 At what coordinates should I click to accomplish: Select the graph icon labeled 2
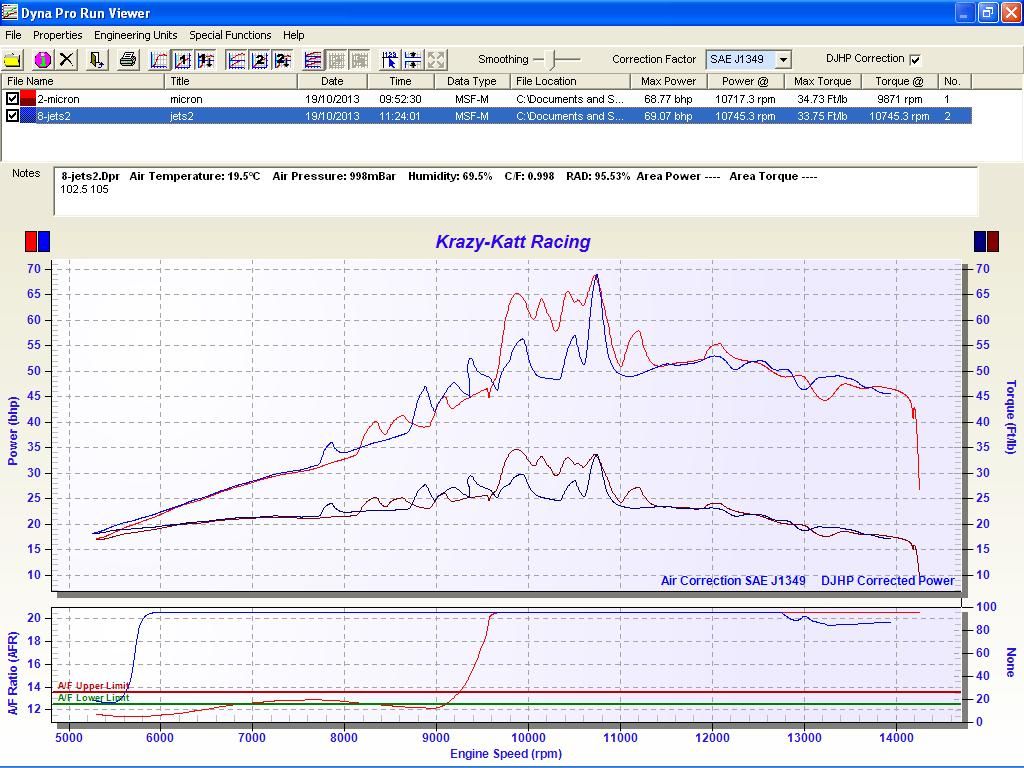click(259, 60)
